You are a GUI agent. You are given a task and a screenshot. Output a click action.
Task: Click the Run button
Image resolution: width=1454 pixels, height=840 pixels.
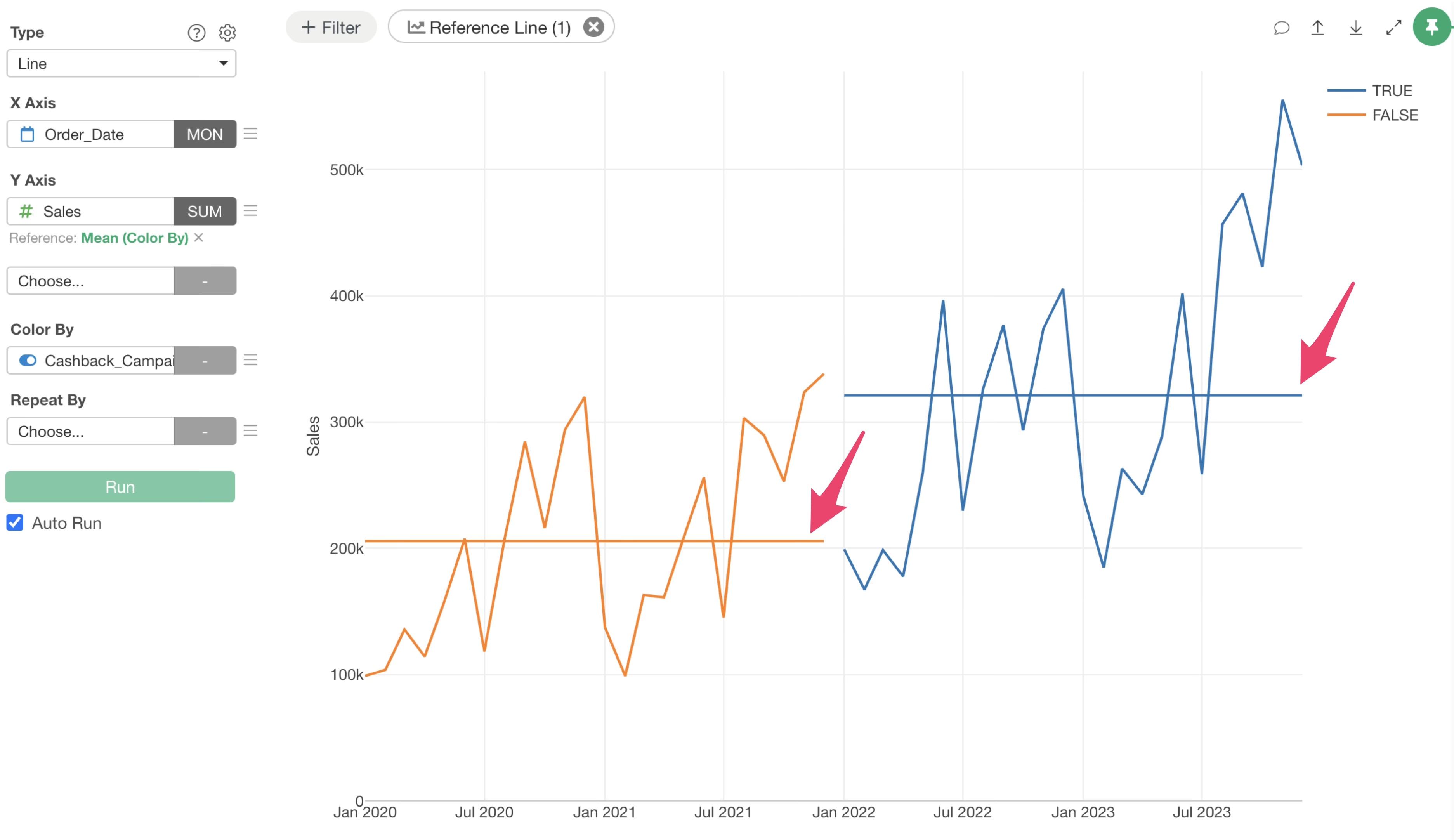120,487
